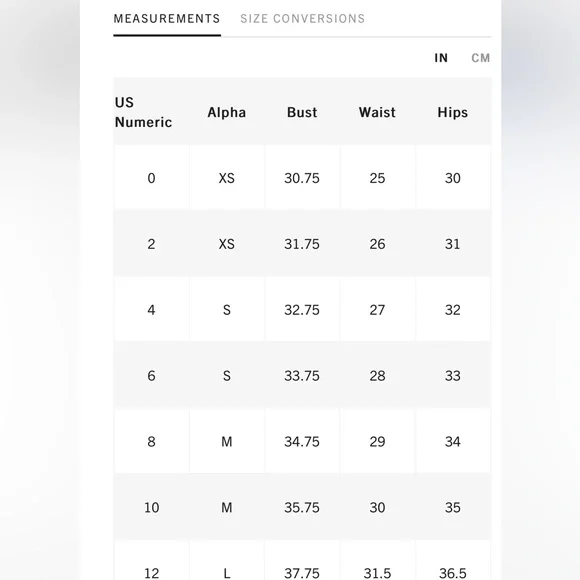Select the IN unit option
Screen dimensions: 580x580
pos(441,58)
